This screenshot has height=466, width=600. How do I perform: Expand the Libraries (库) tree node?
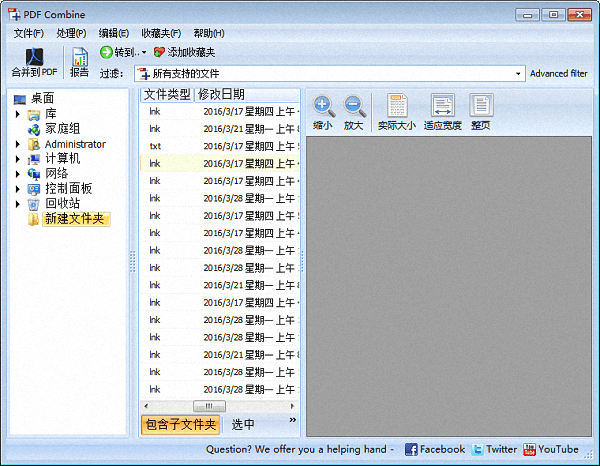18,114
